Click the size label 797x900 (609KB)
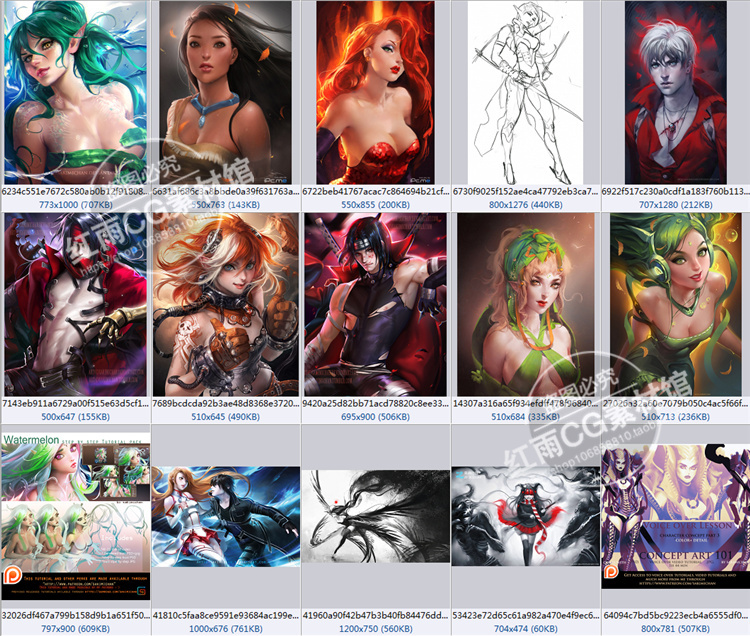 coord(76,629)
